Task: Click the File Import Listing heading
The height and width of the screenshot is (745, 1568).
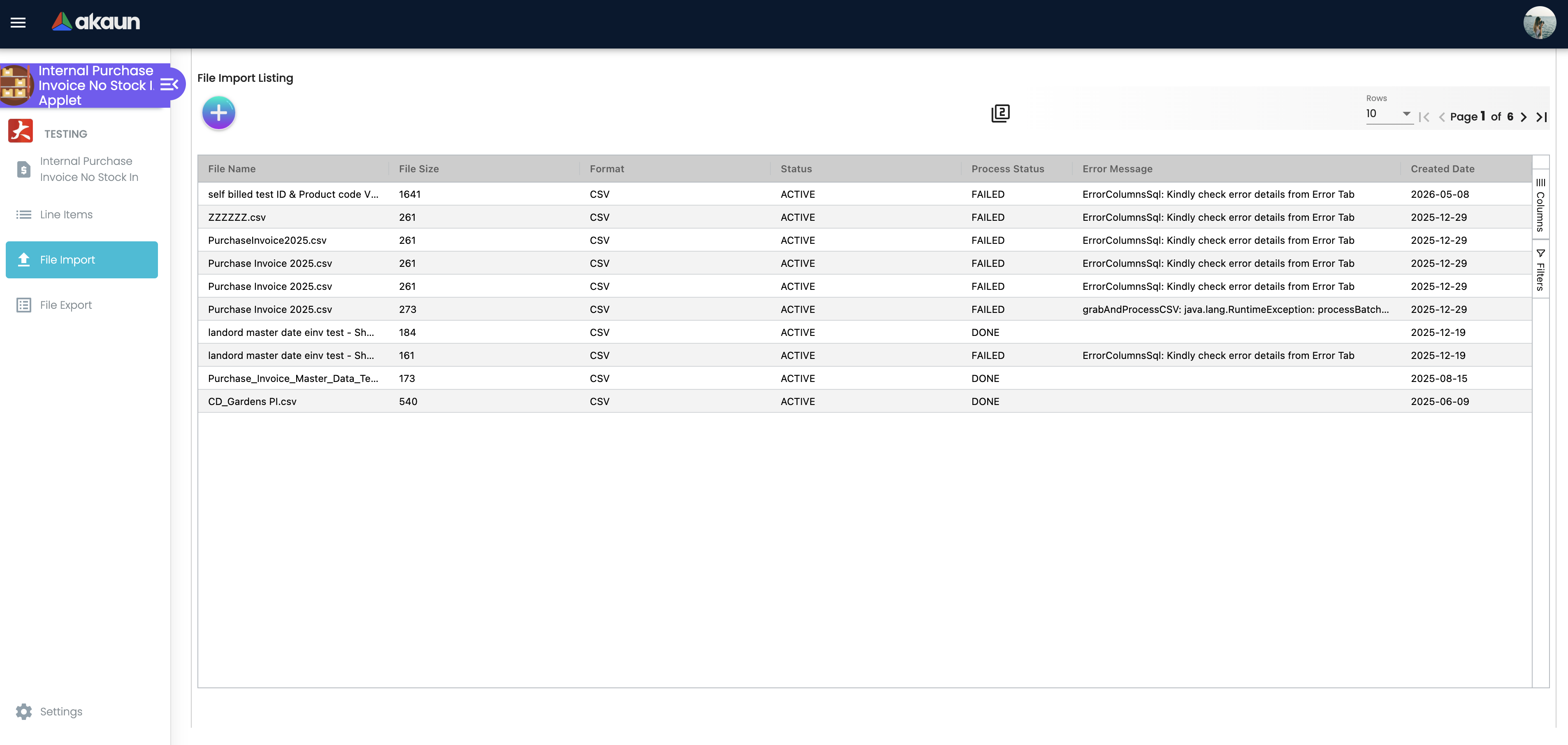Action: click(245, 78)
